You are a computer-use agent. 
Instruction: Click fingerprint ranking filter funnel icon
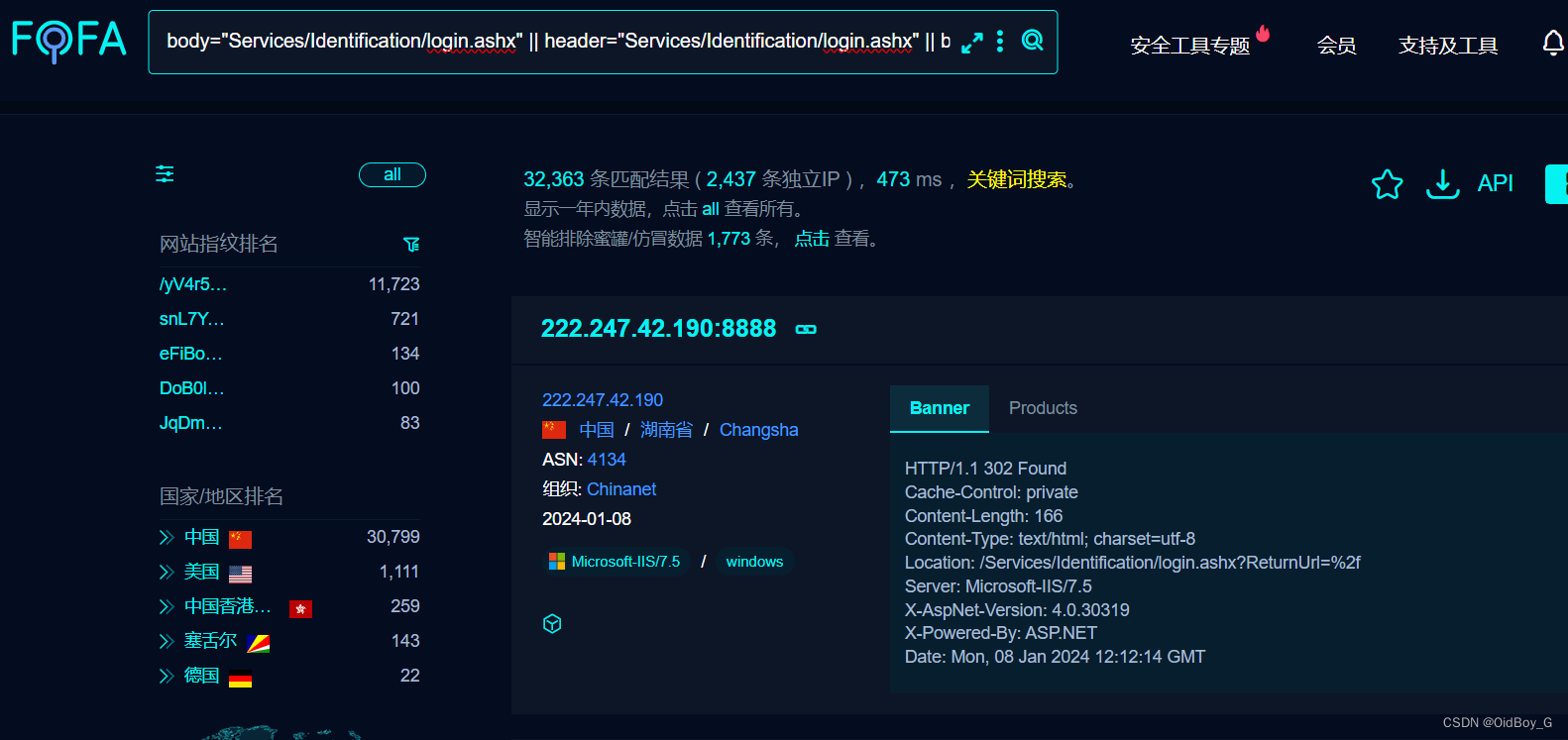pyautogui.click(x=411, y=245)
